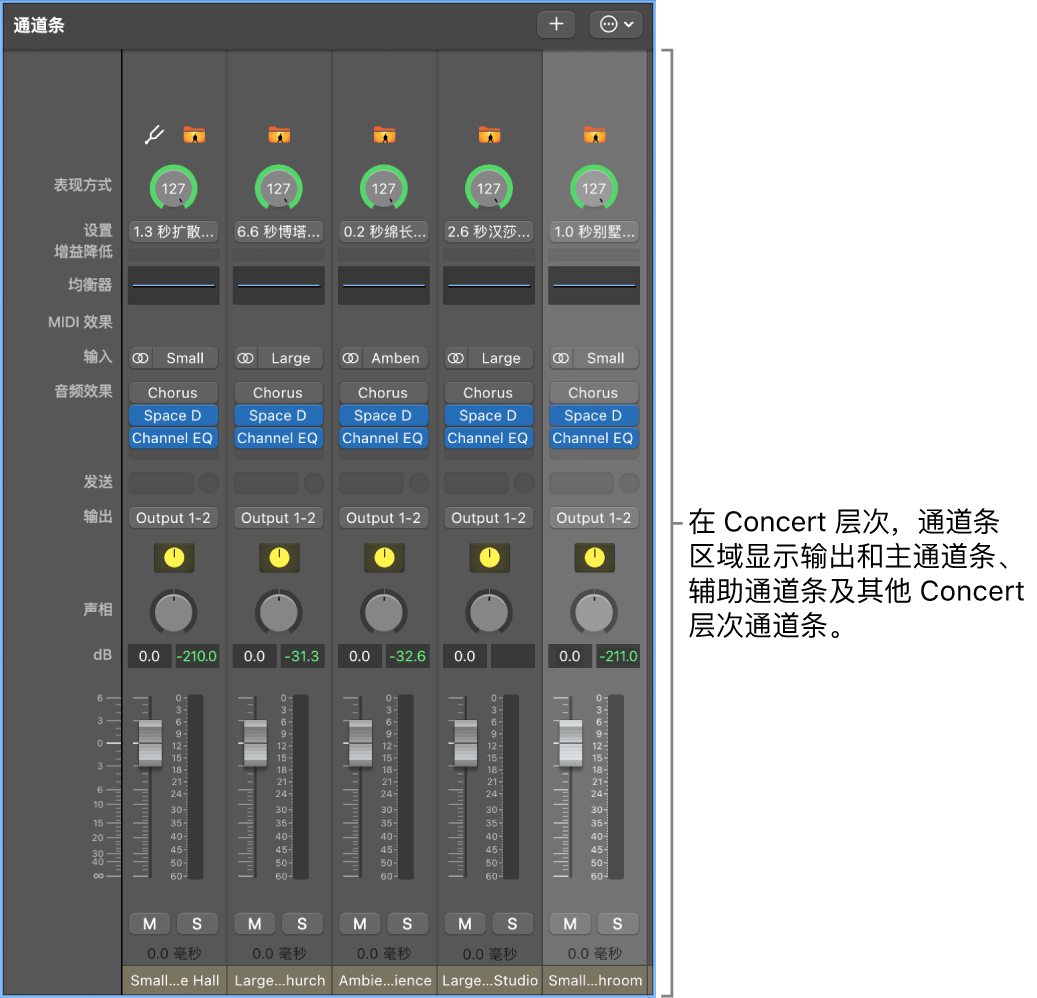Select the Small...e Hall channel strip name
1037x998 pixels.
tap(173, 980)
